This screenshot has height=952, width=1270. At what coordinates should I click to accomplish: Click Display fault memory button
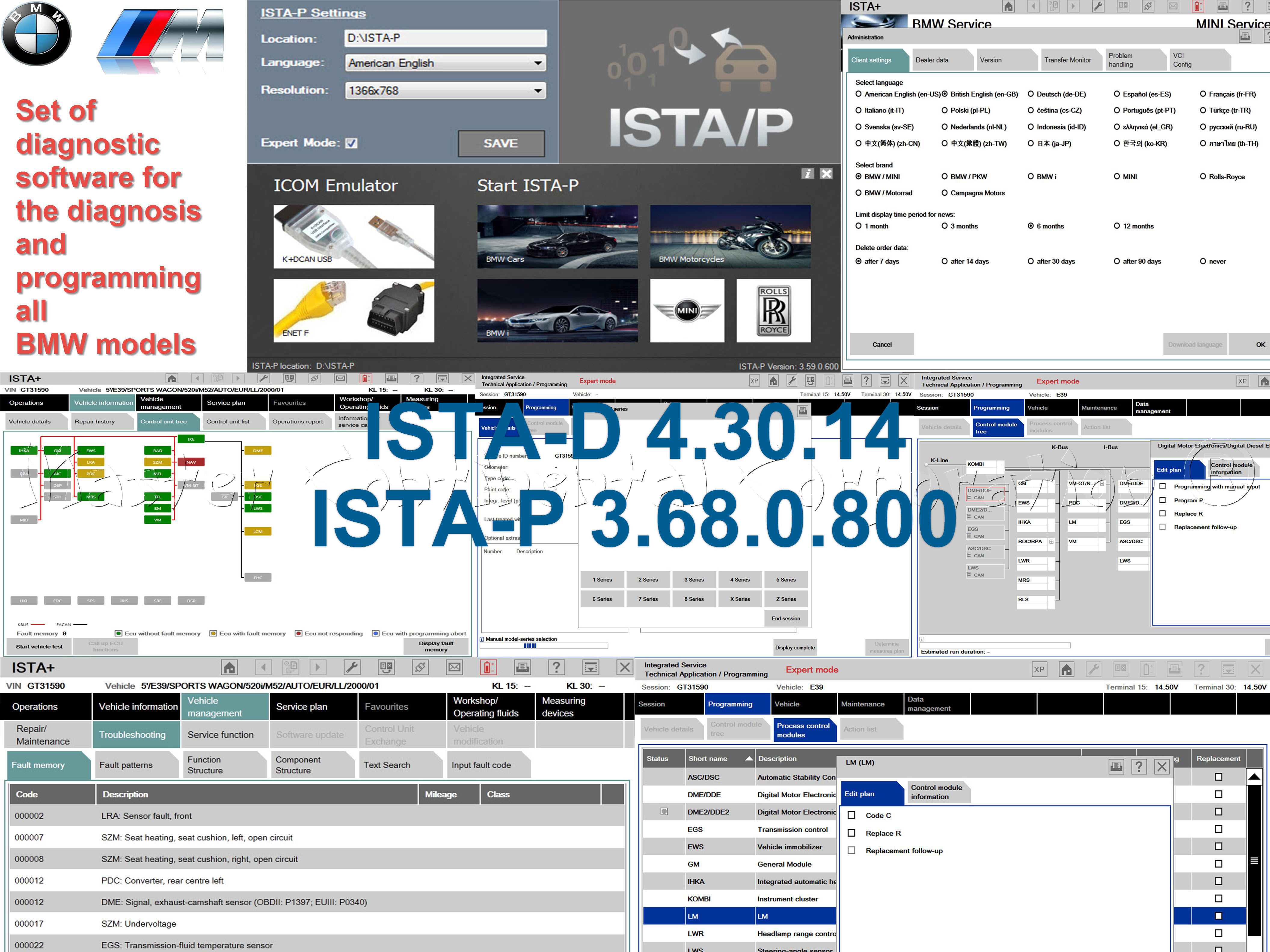coord(436,646)
